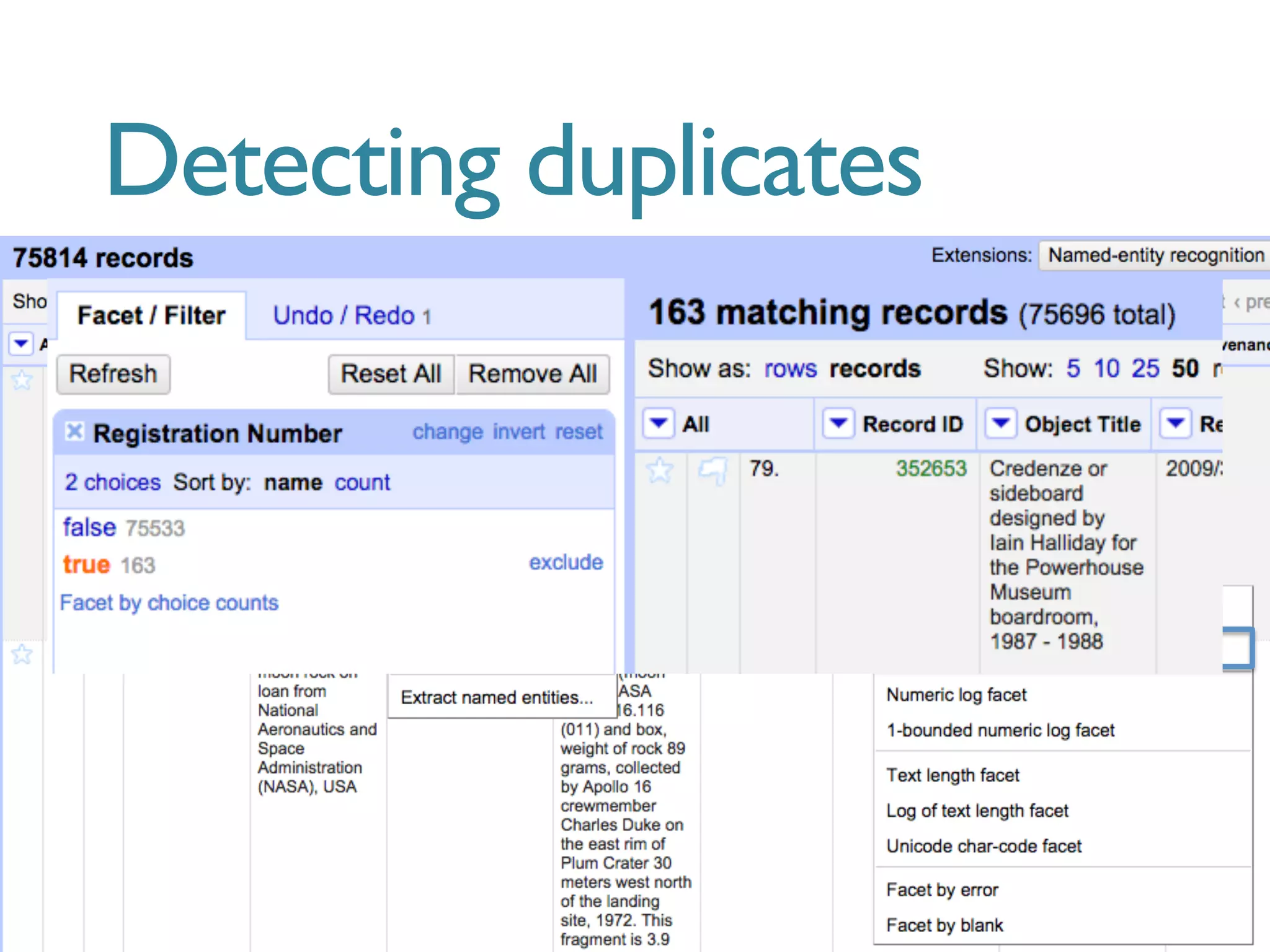This screenshot has height=952, width=1270.
Task: Exclude the true facet value
Action: 566,562
